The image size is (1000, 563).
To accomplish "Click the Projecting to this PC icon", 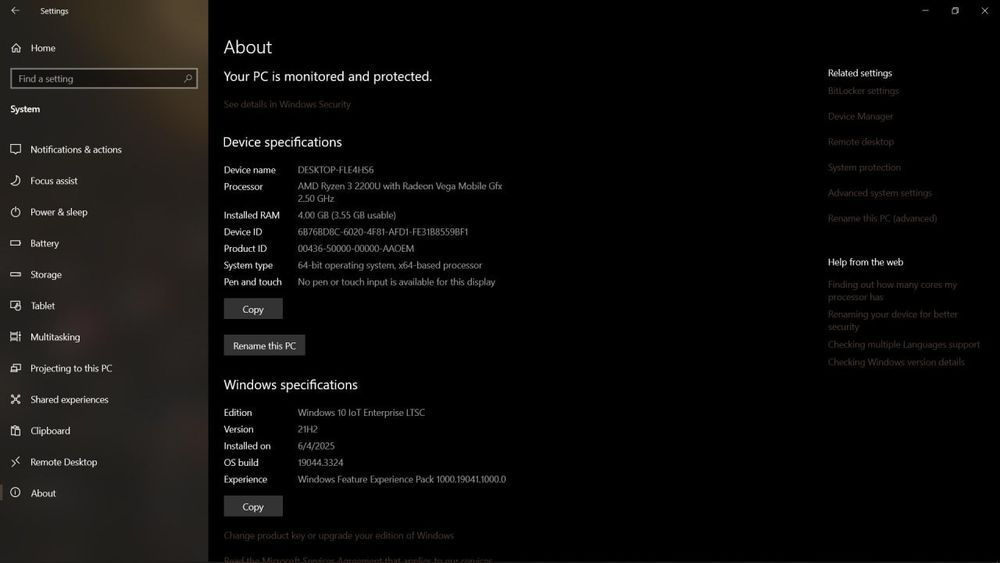I will coord(16,368).
